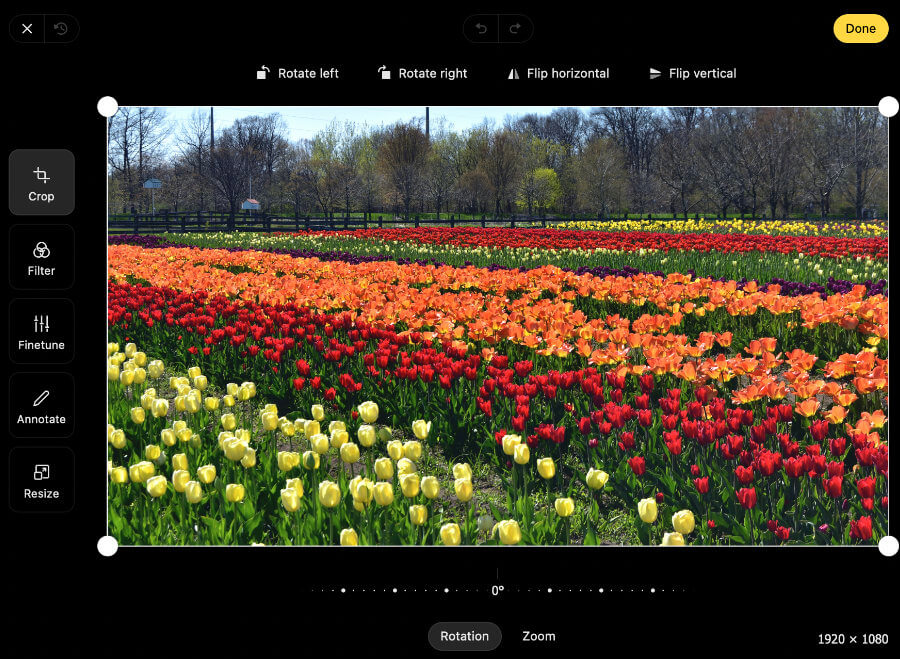900x659 pixels.
Task: Set rotation angle on the 0° slider
Action: click(x=497, y=590)
